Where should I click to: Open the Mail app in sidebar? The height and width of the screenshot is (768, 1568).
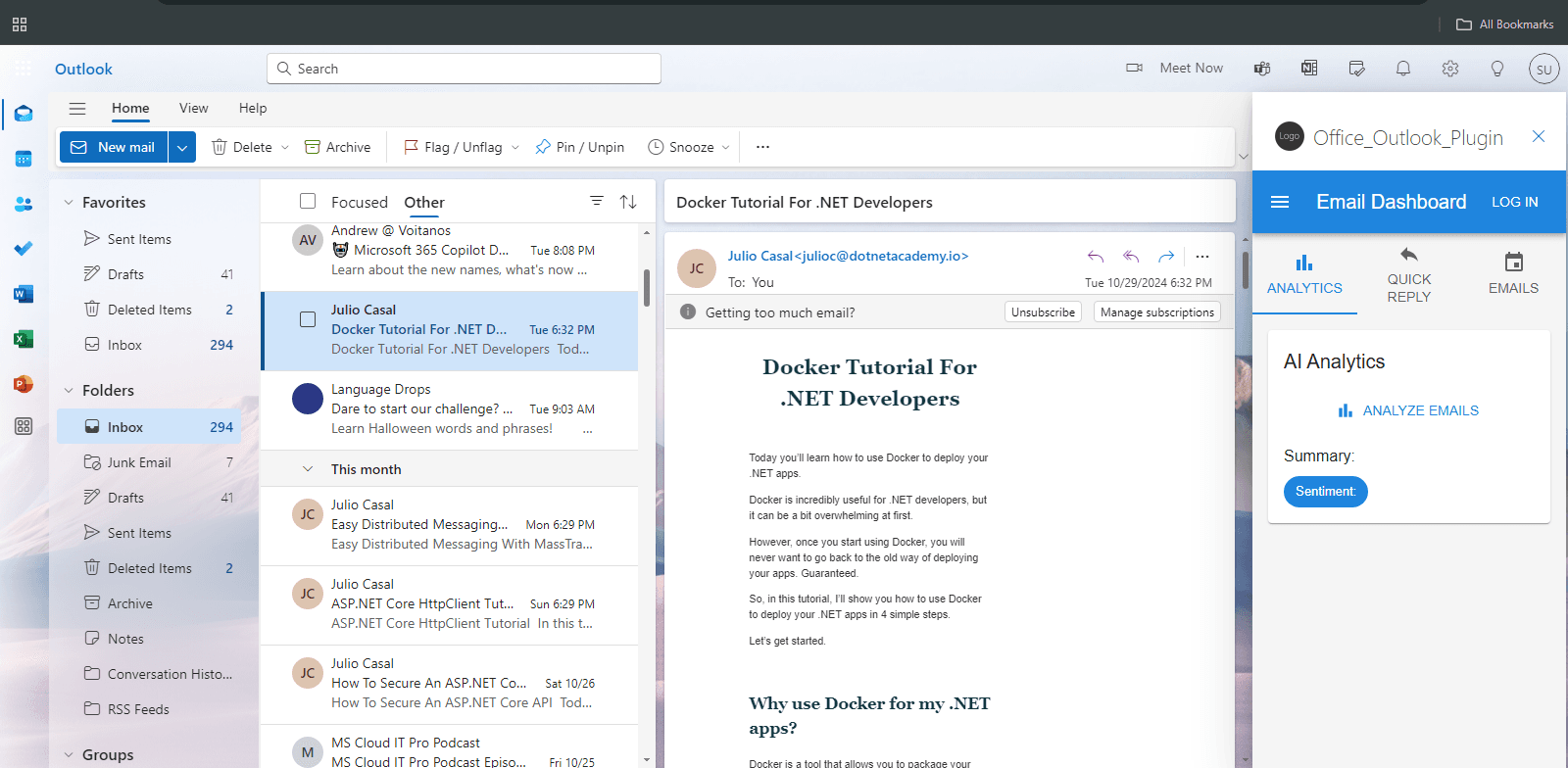(x=24, y=114)
